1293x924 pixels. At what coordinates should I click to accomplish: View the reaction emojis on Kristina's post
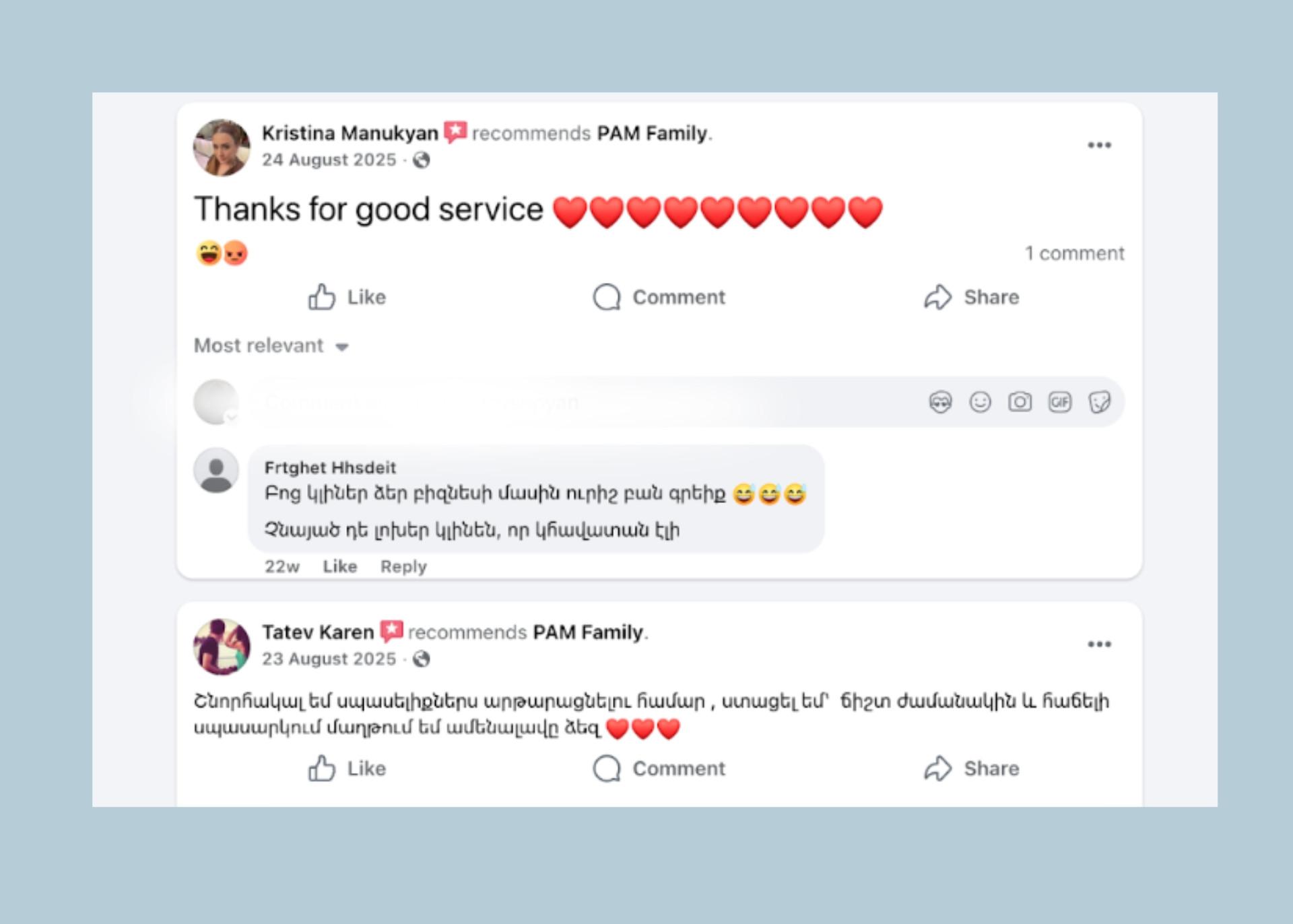tap(222, 253)
